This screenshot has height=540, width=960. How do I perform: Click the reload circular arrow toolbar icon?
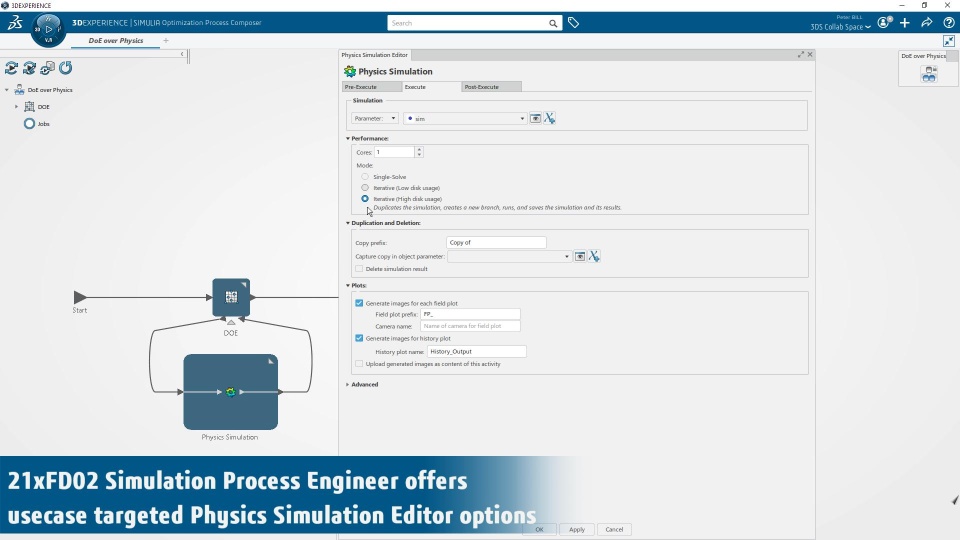pyautogui.click(x=66, y=68)
